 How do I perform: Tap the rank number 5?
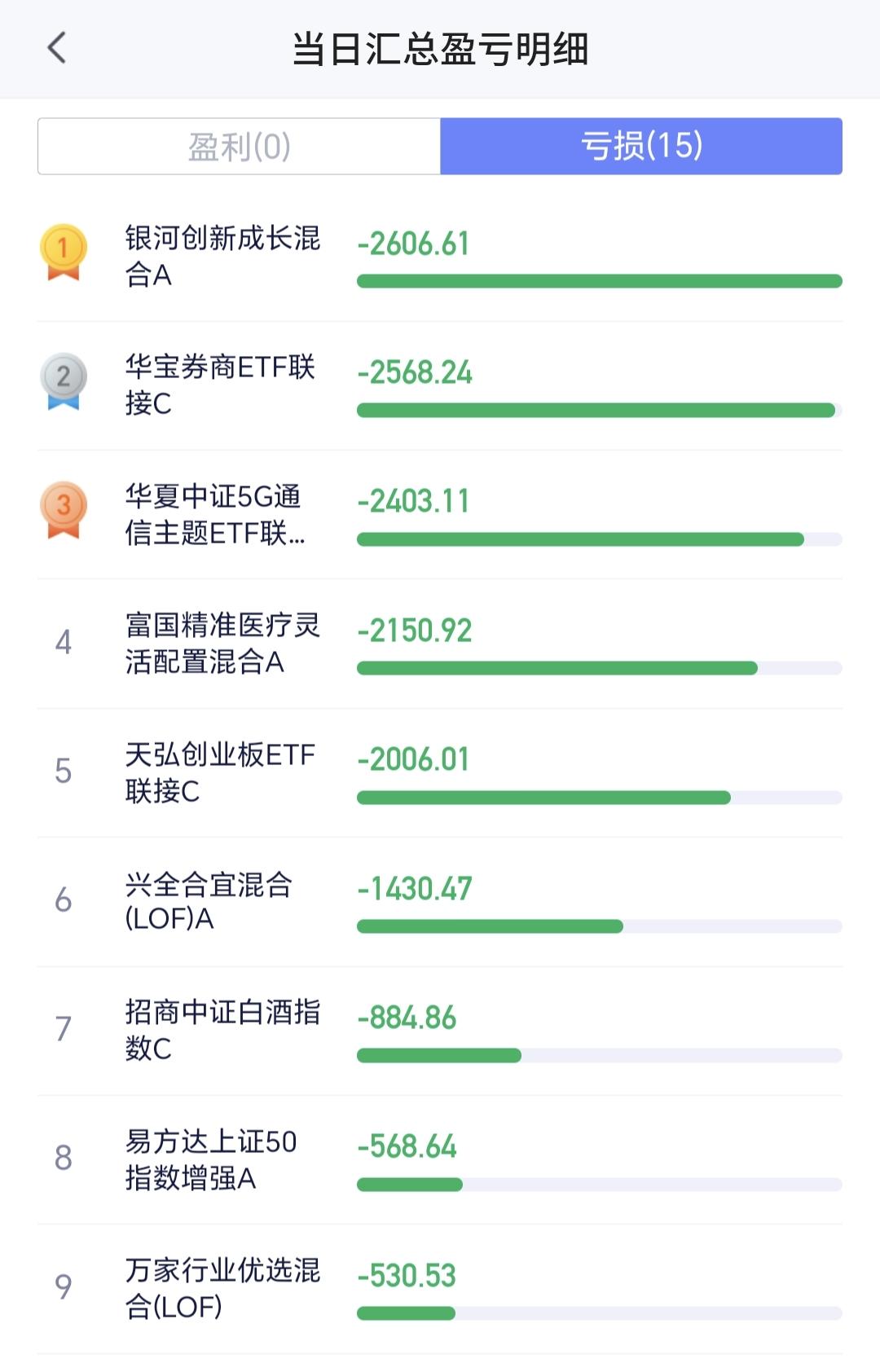(64, 771)
